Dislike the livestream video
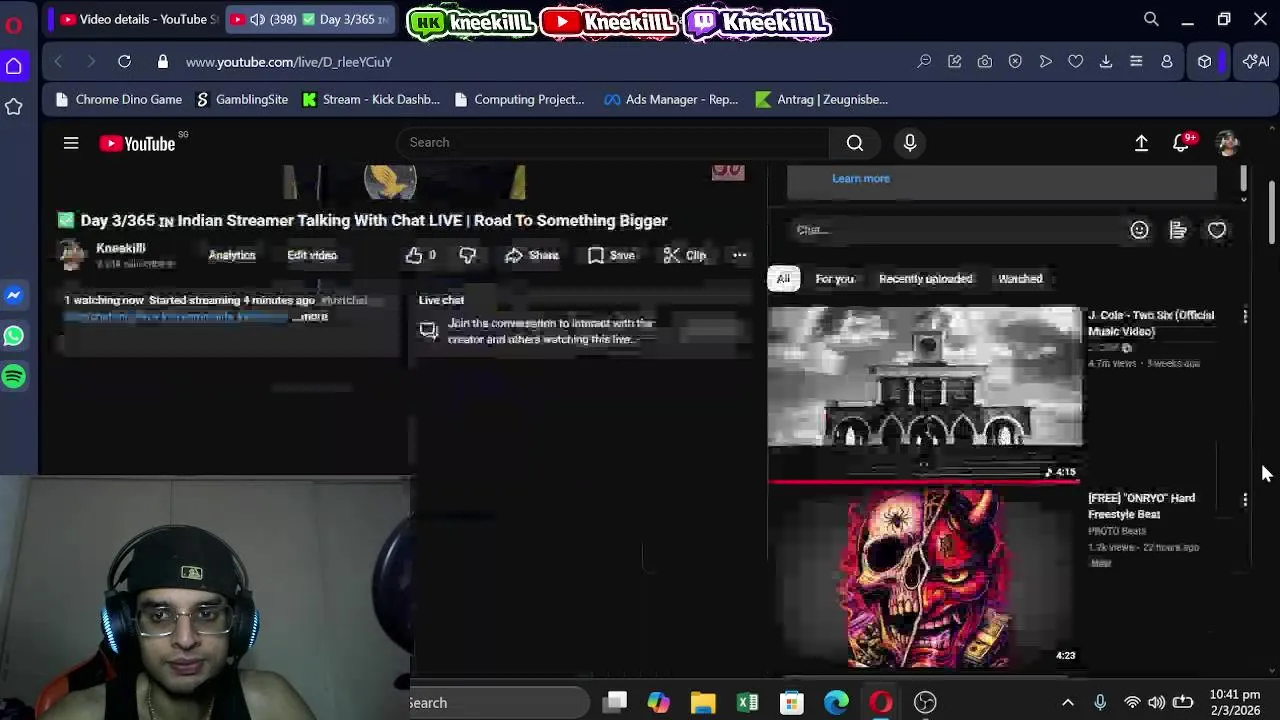Image resolution: width=1280 pixels, height=720 pixels. tap(467, 255)
